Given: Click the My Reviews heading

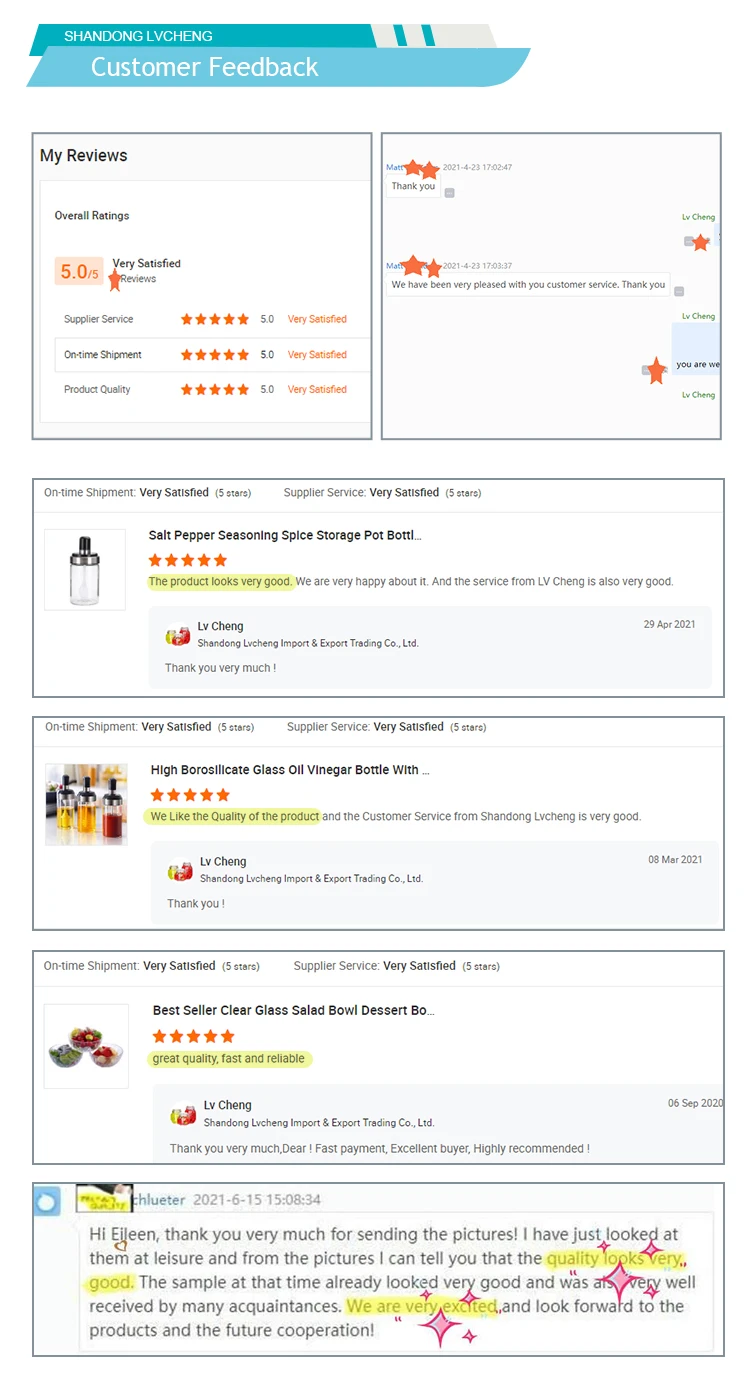Looking at the screenshot, I should point(84,156).
